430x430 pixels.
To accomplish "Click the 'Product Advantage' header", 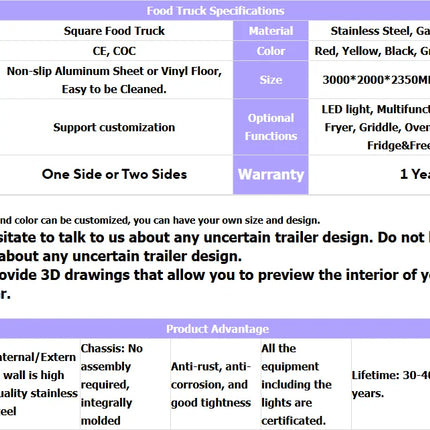I will point(215,329).
